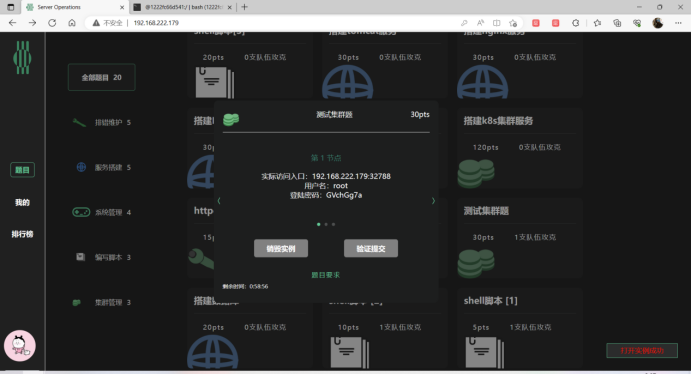
Task: Reload the current page
Action: (x=52, y=23)
